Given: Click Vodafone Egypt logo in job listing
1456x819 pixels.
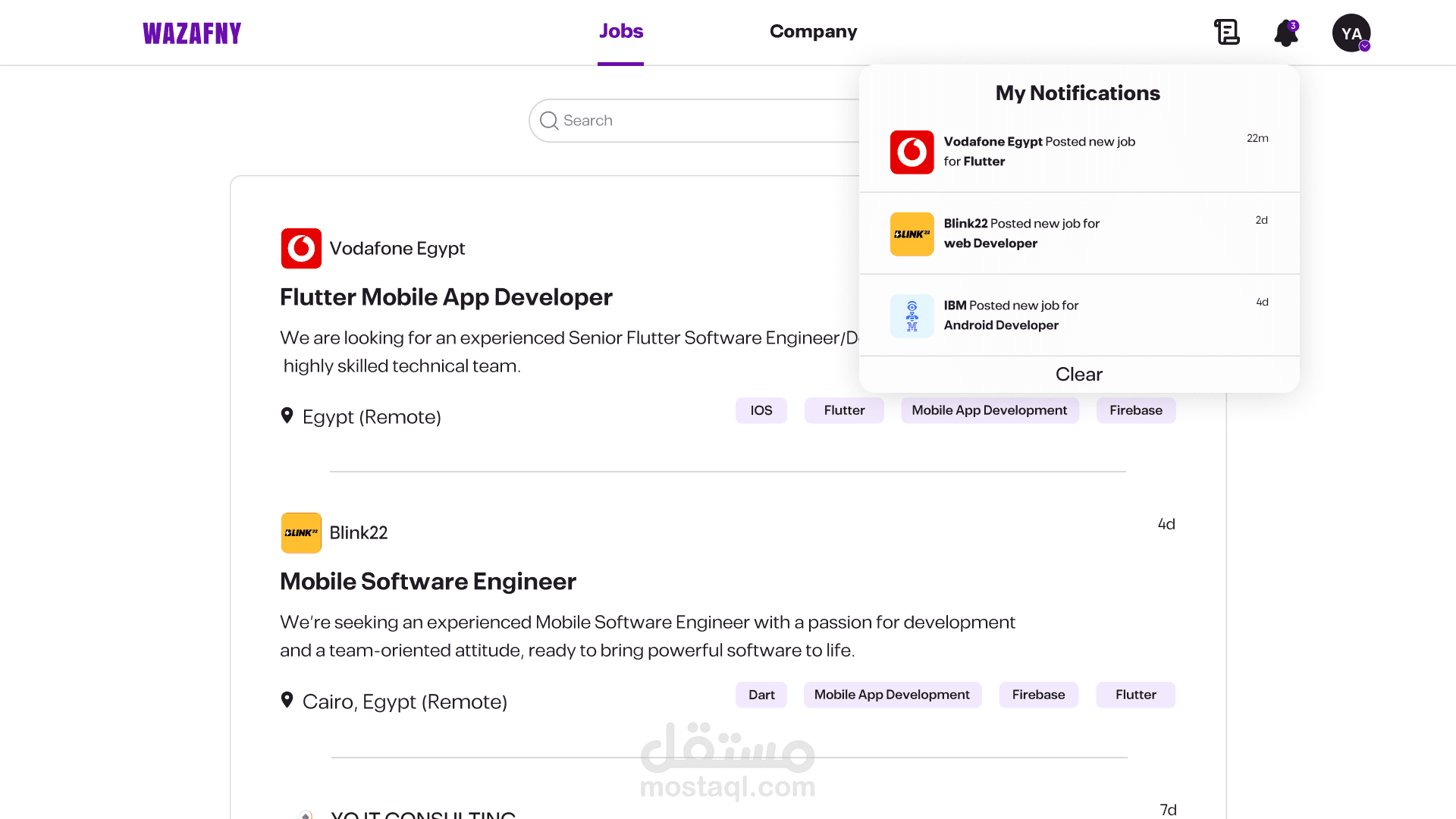Looking at the screenshot, I should tap(301, 249).
